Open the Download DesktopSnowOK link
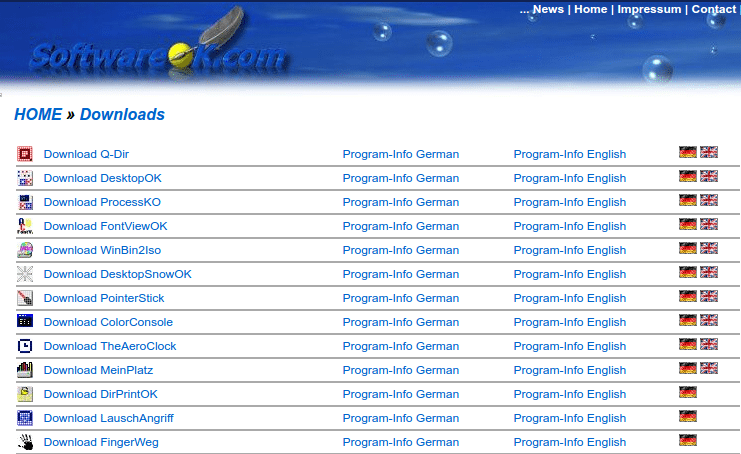The image size is (741, 454). tap(118, 274)
